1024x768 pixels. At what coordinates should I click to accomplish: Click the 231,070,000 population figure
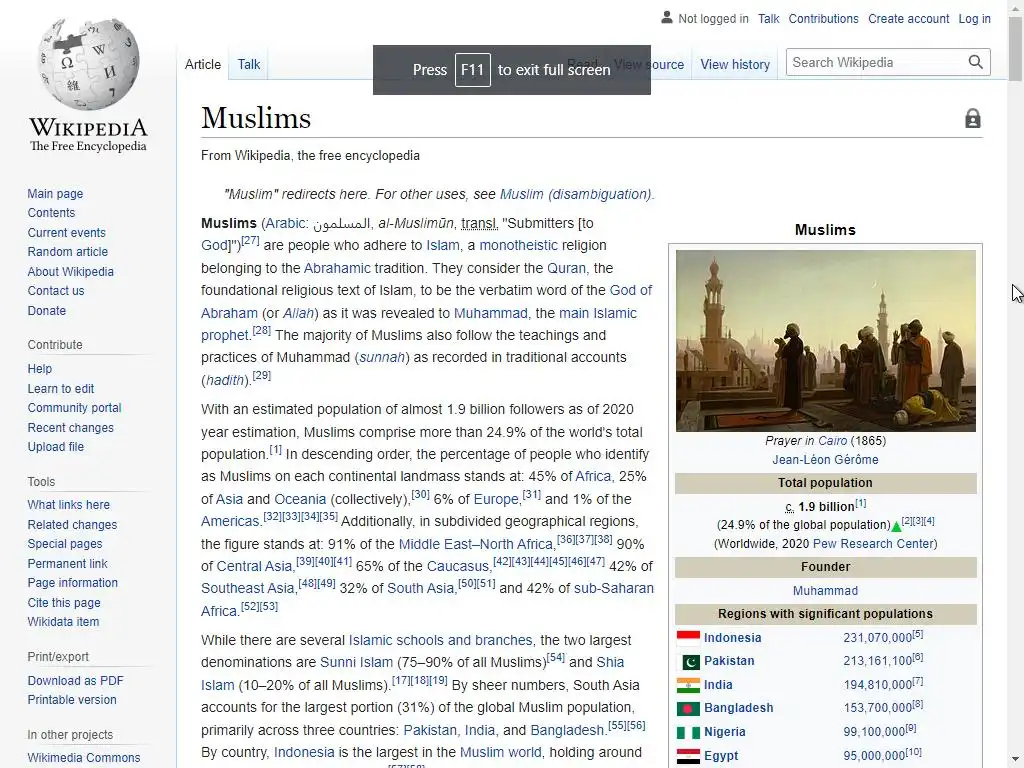coord(877,638)
